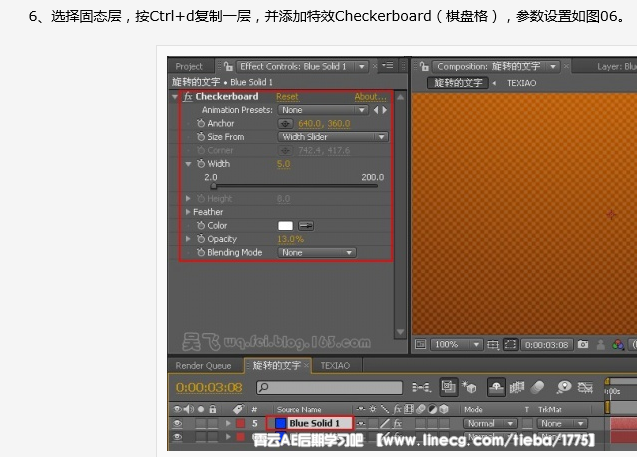Click the Anchor value 640.0
Image resolution: width=637 pixels, height=457 pixels.
(310, 123)
